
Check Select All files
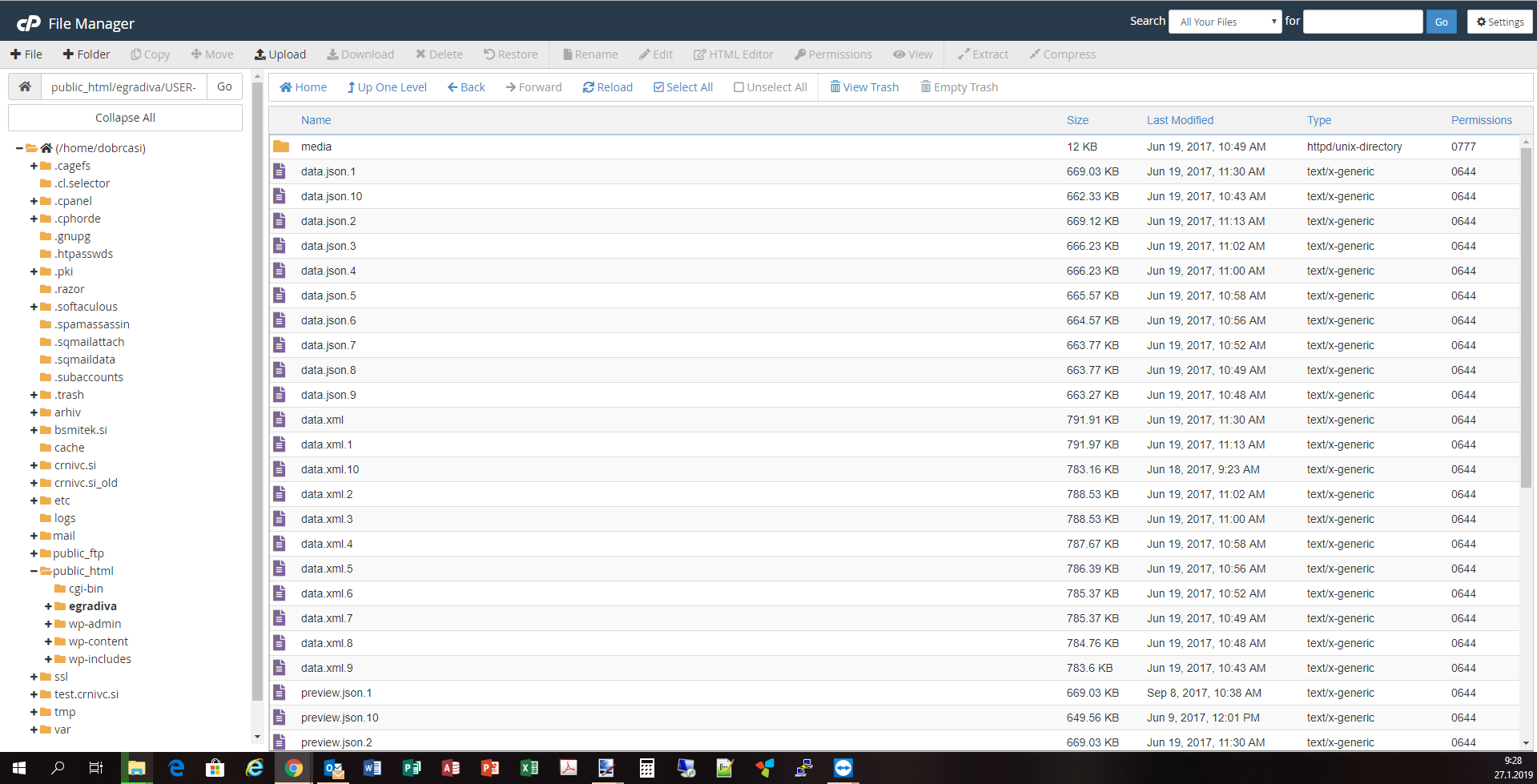tap(683, 87)
